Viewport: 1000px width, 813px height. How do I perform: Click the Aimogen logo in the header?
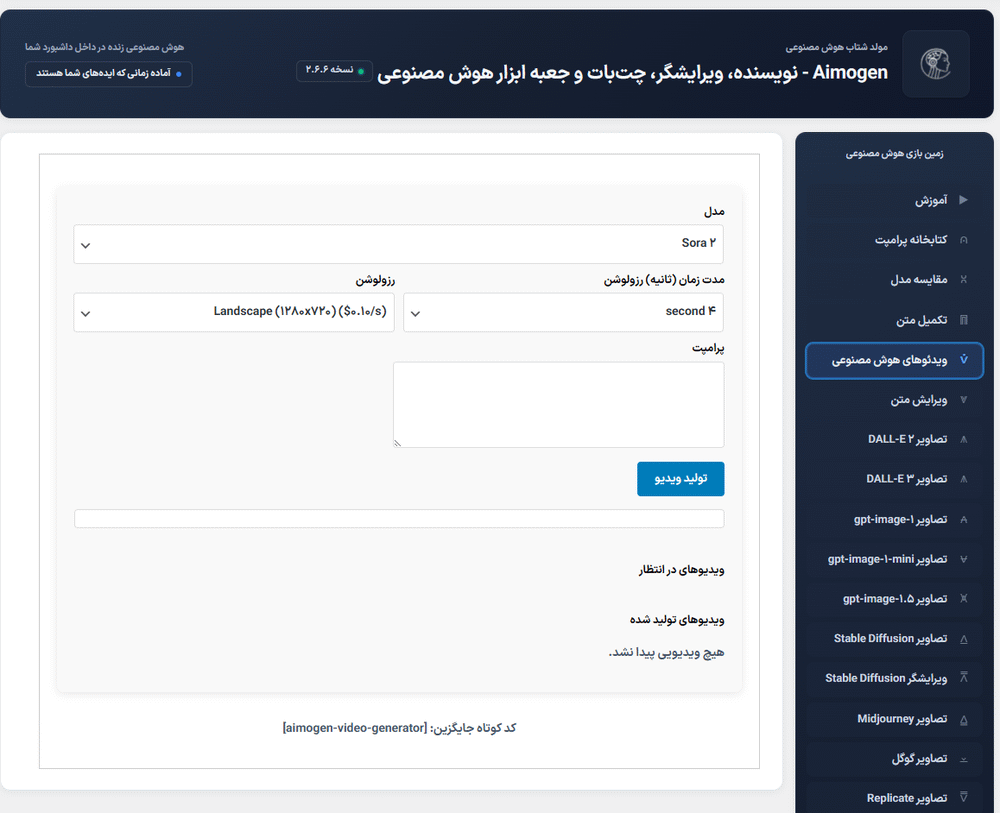tap(936, 64)
